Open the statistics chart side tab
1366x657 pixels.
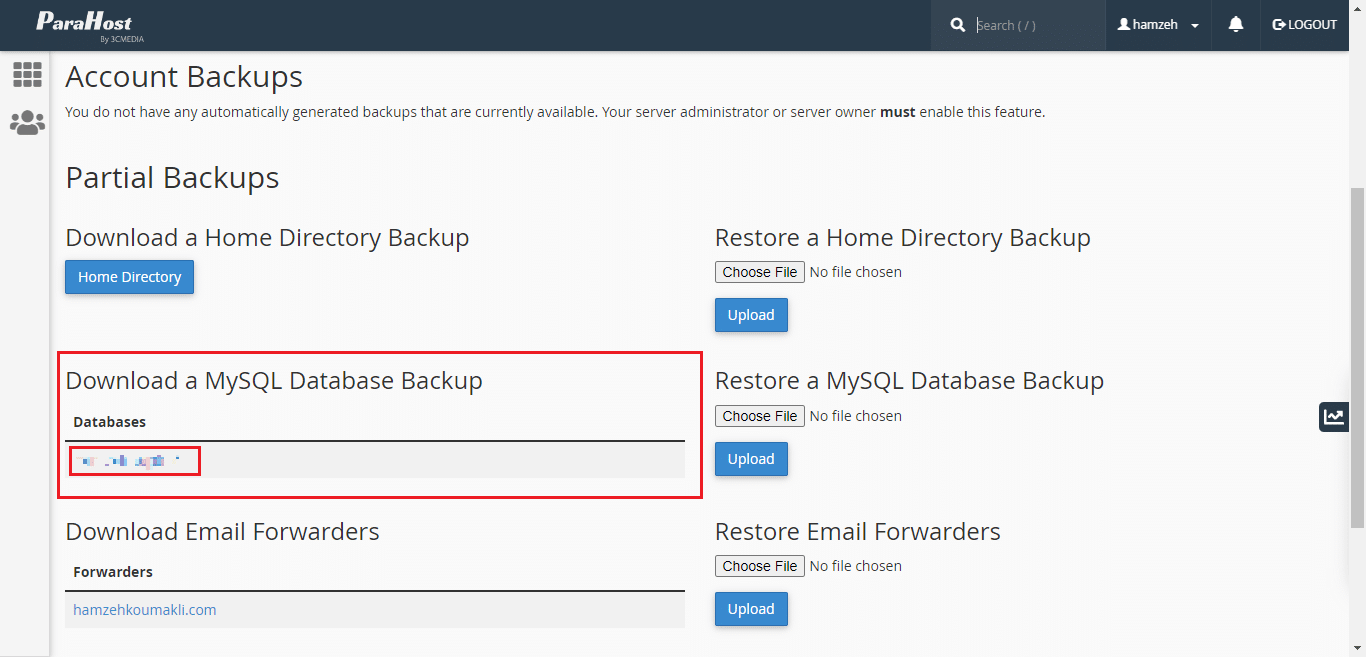point(1333,416)
